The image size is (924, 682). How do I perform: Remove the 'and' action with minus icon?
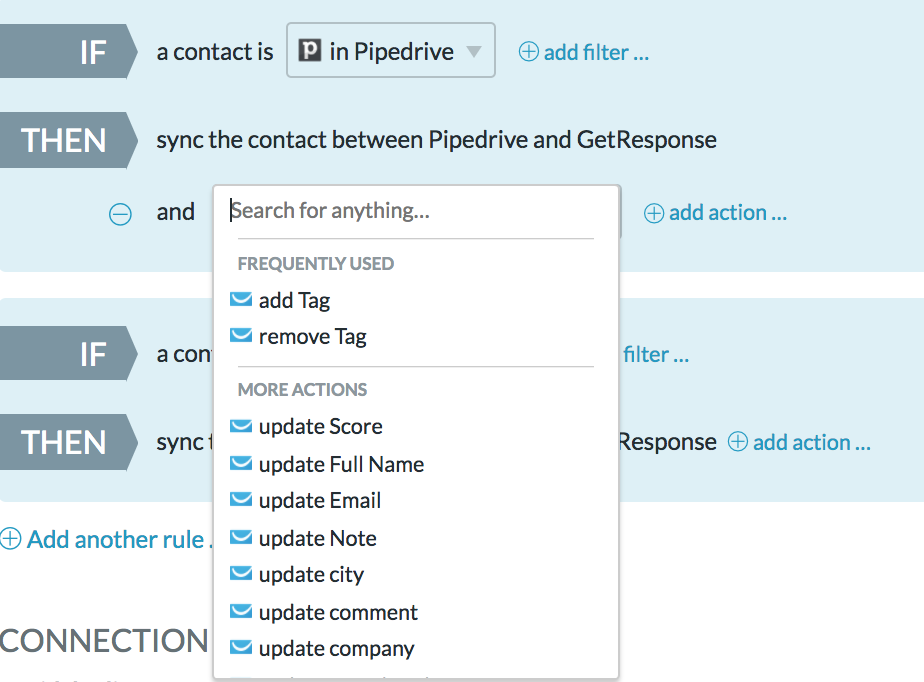(120, 214)
